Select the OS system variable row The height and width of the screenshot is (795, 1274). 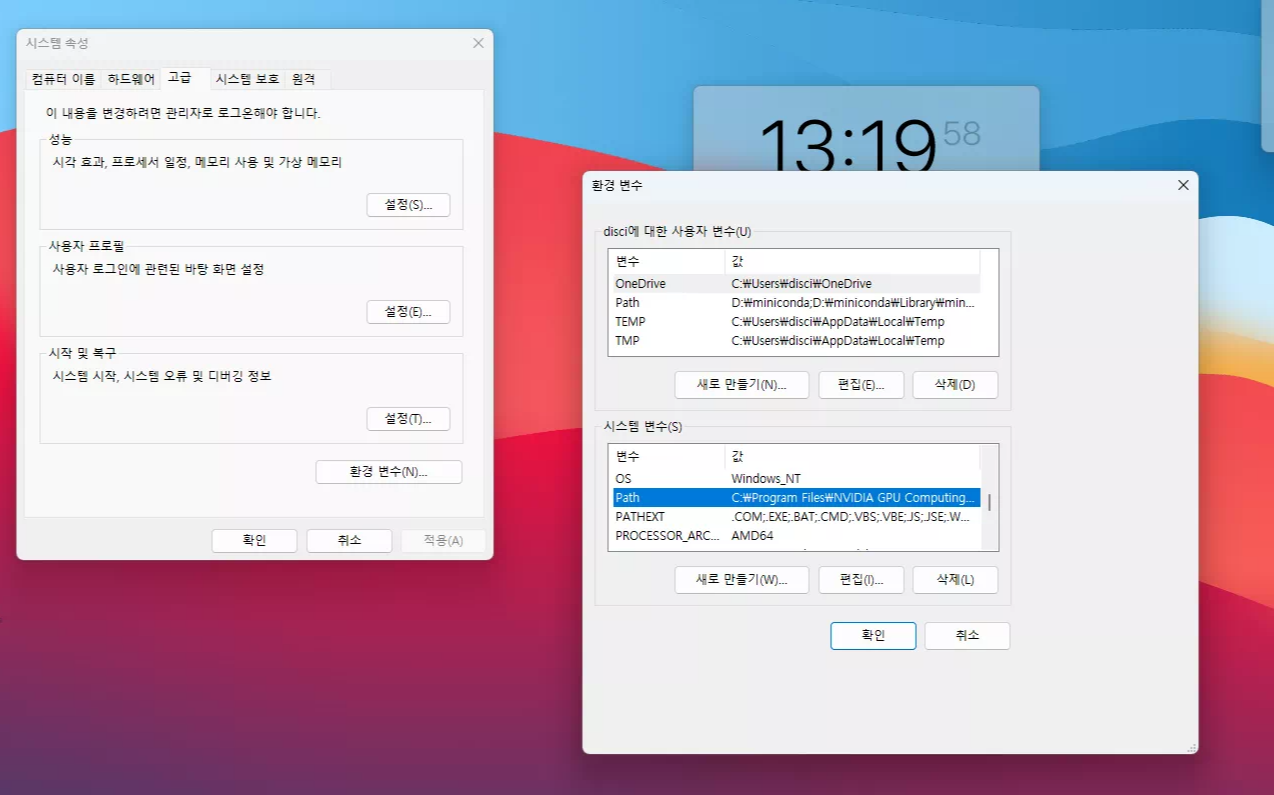[700, 478]
